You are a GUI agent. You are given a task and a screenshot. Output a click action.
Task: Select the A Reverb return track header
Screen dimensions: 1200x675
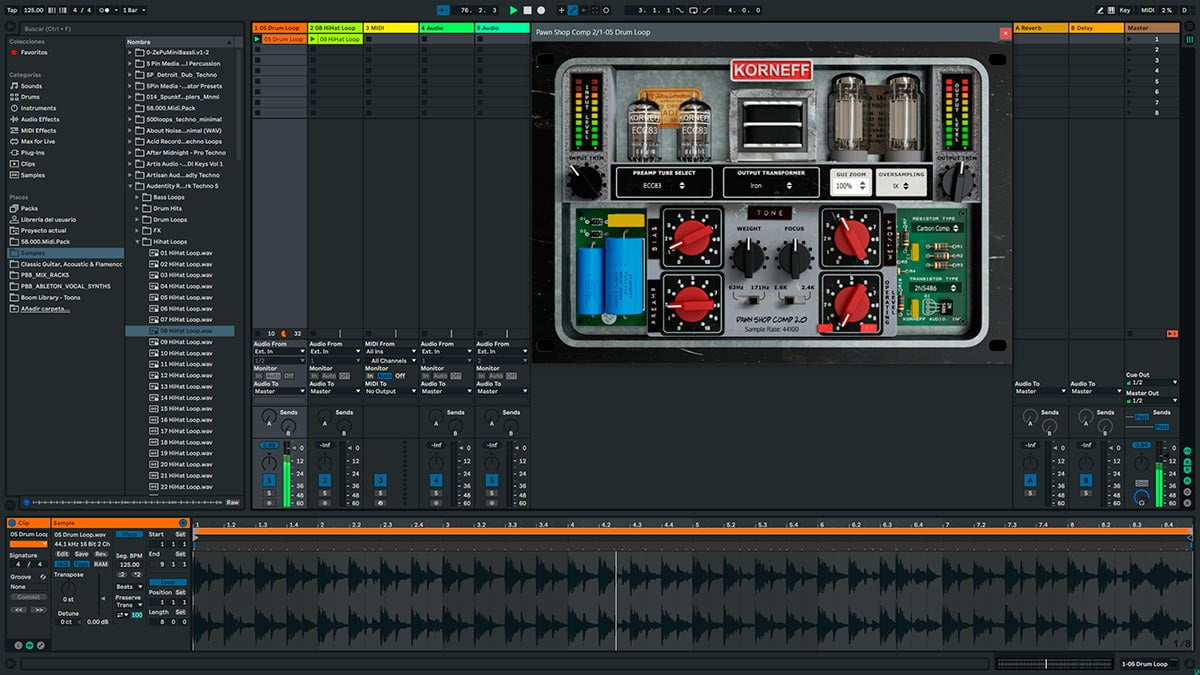pyautogui.click(x=1040, y=28)
